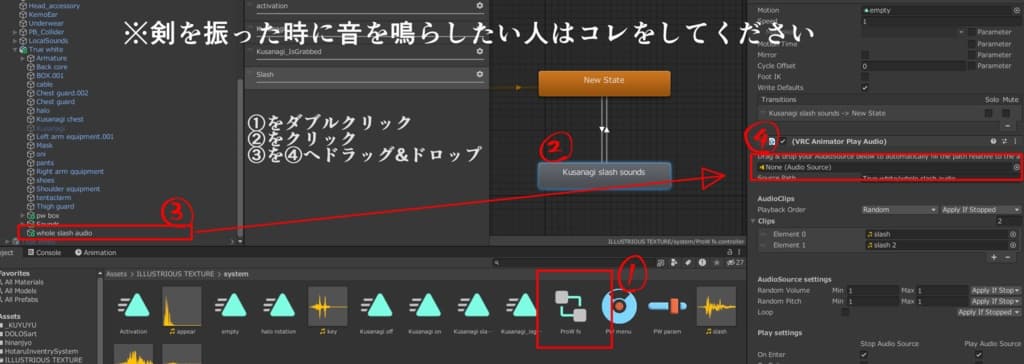Open Apply If Stopped dropdown for Random Volume
Screen dimensions: 1024x364
click(x=995, y=290)
